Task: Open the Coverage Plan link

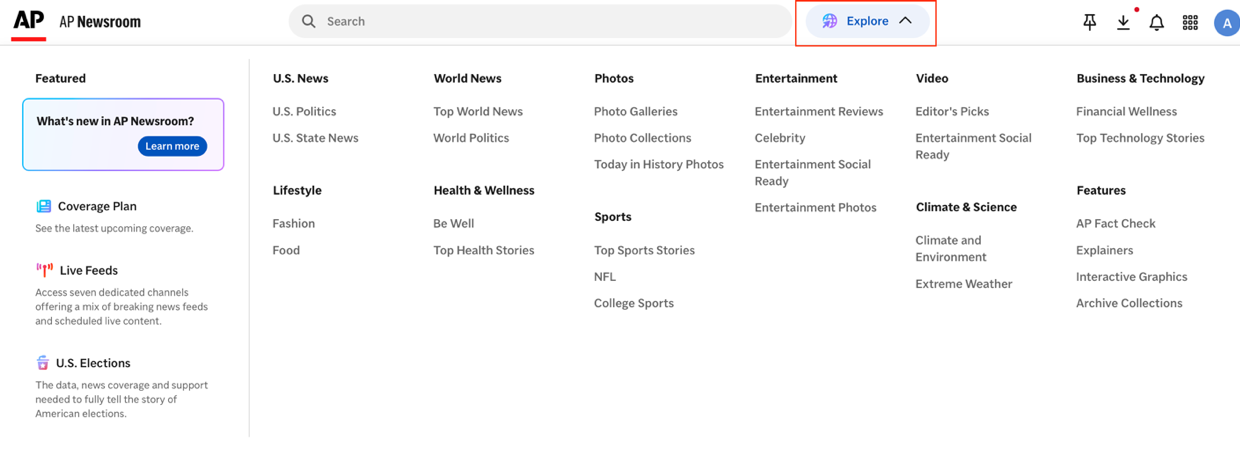Action: coord(97,206)
